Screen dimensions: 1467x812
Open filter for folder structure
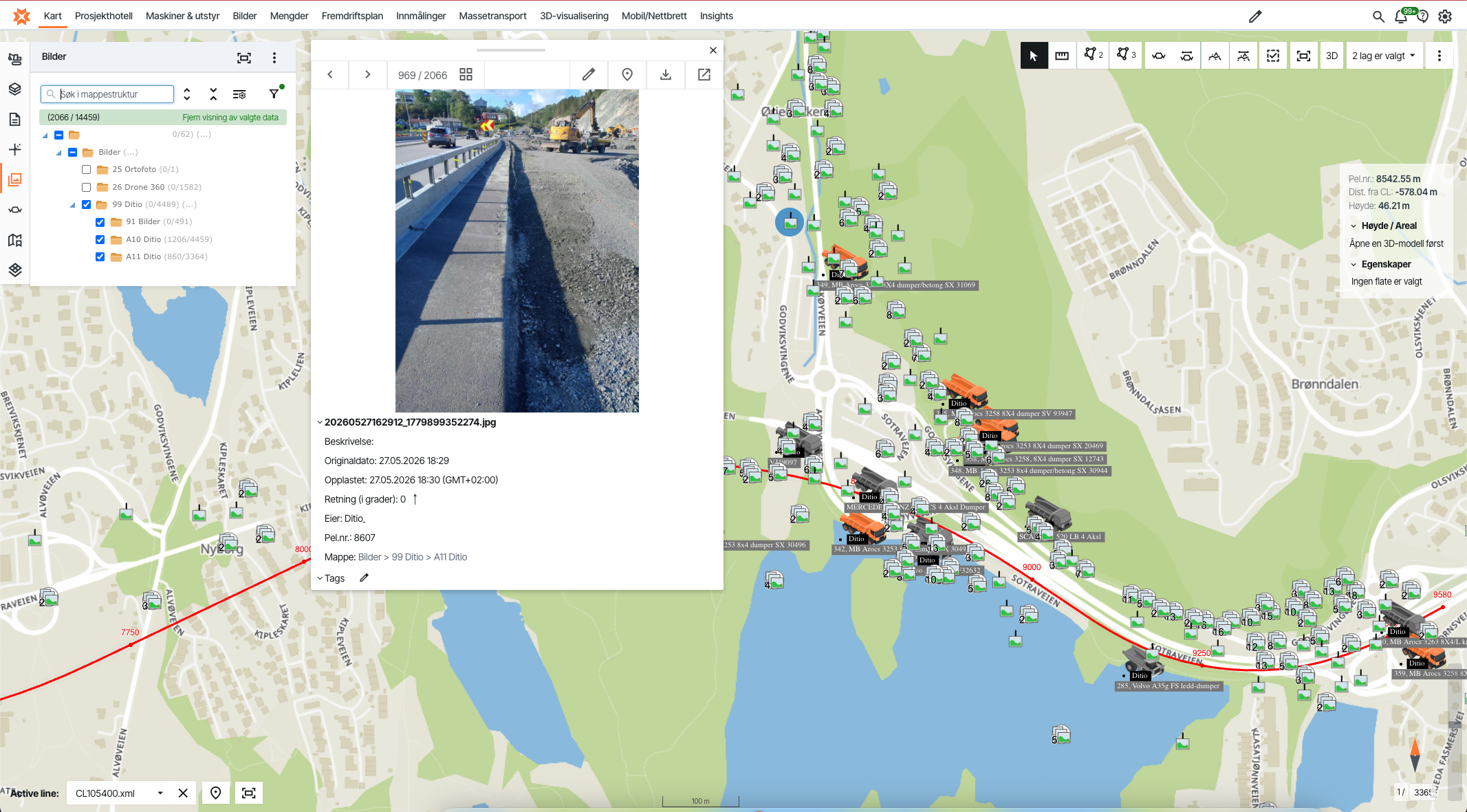pyautogui.click(x=274, y=94)
